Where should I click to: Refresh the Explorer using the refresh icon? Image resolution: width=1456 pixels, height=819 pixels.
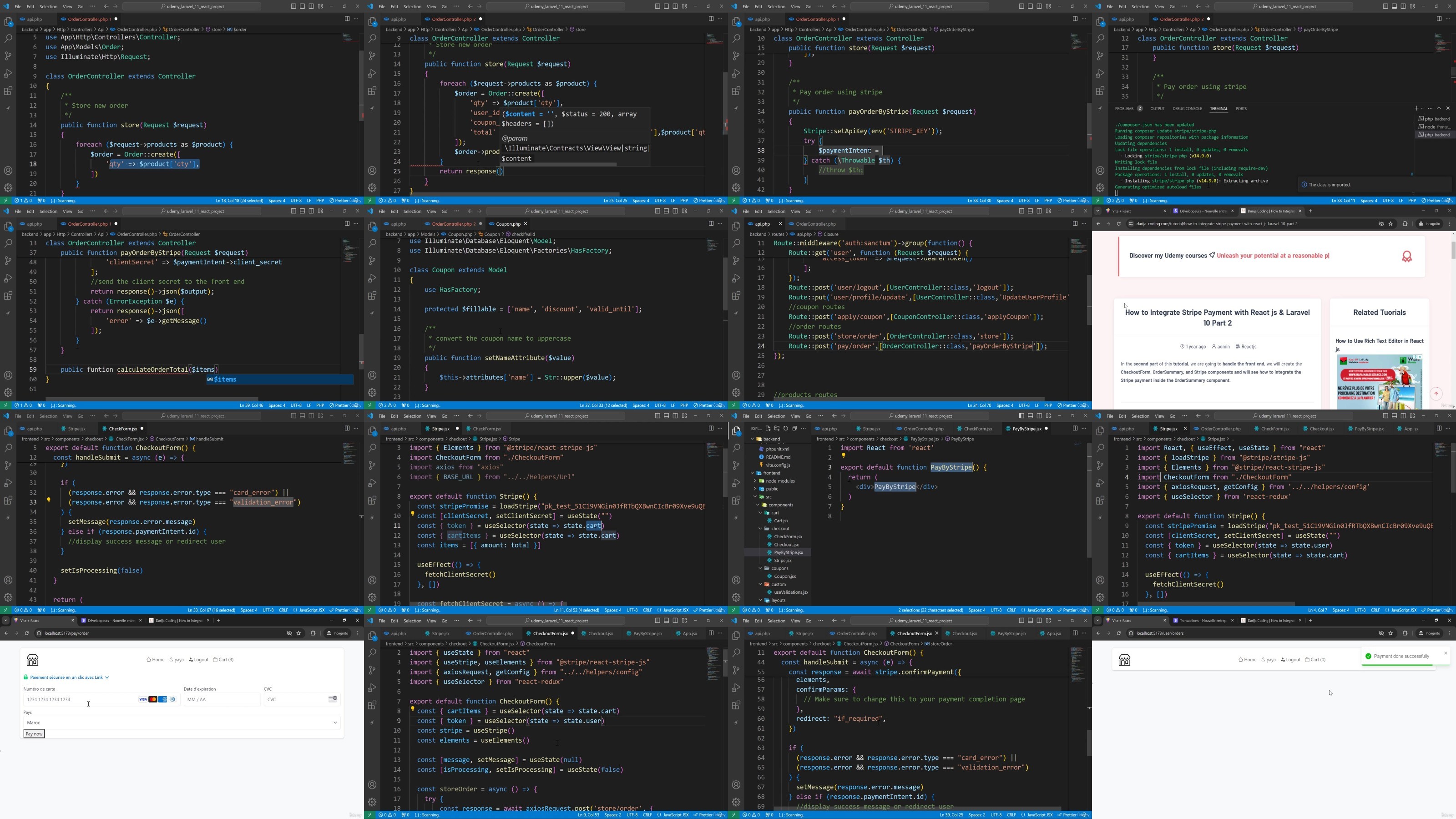click(x=786, y=429)
